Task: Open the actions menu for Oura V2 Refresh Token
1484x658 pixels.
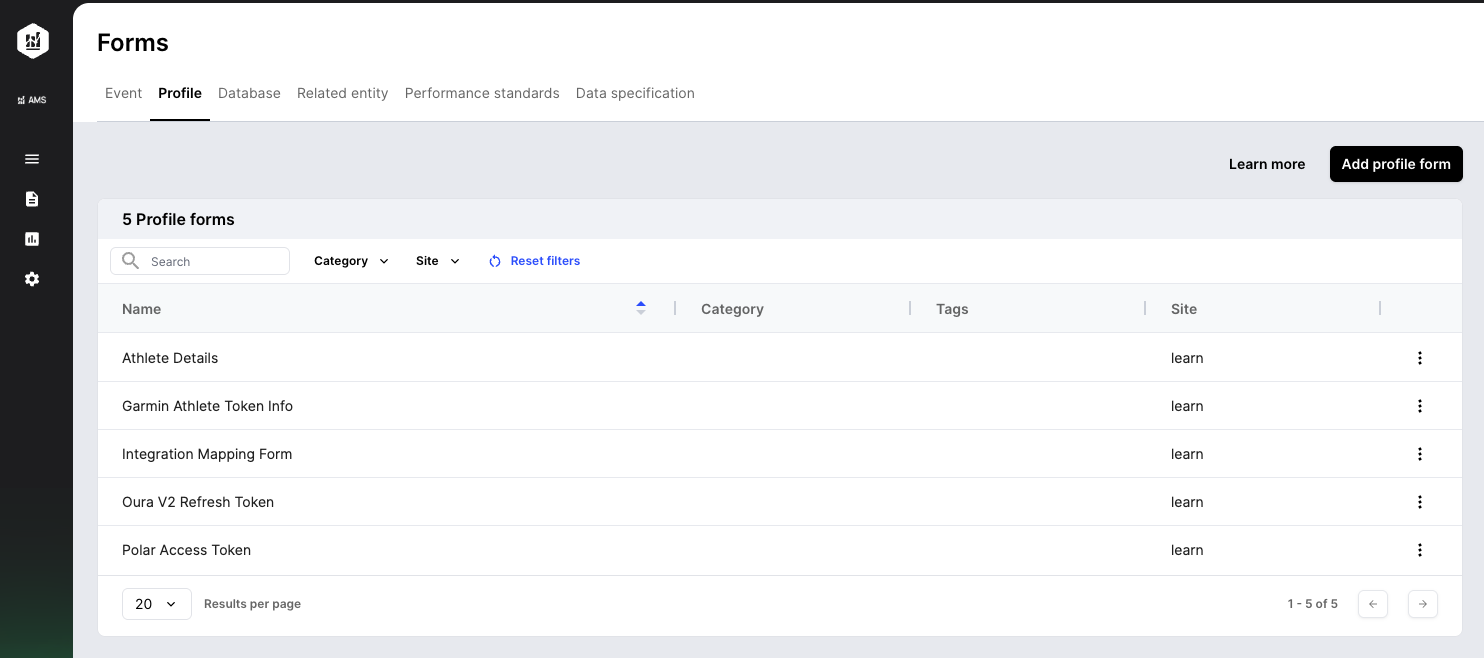Action: pyautogui.click(x=1420, y=502)
